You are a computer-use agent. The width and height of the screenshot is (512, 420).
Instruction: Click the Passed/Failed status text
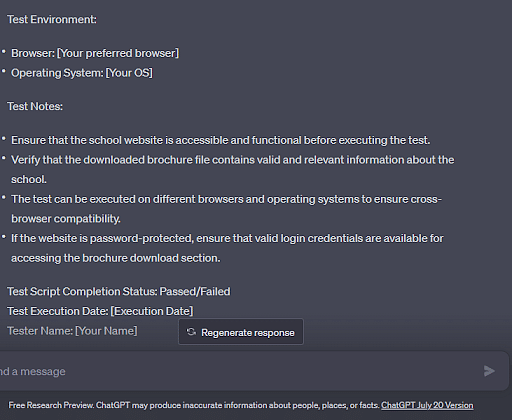tap(195, 291)
